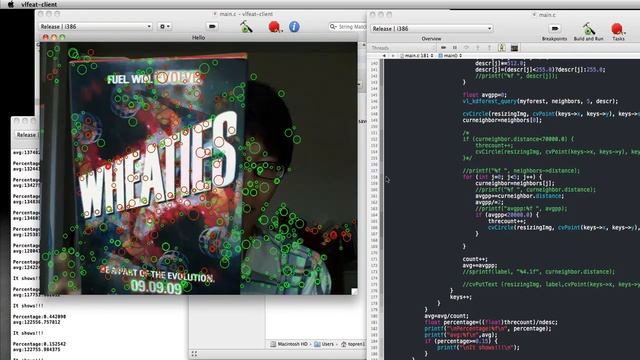The image size is (640, 360).
Task: Click the four-square icon at window bottom left
Action: coord(194,354)
